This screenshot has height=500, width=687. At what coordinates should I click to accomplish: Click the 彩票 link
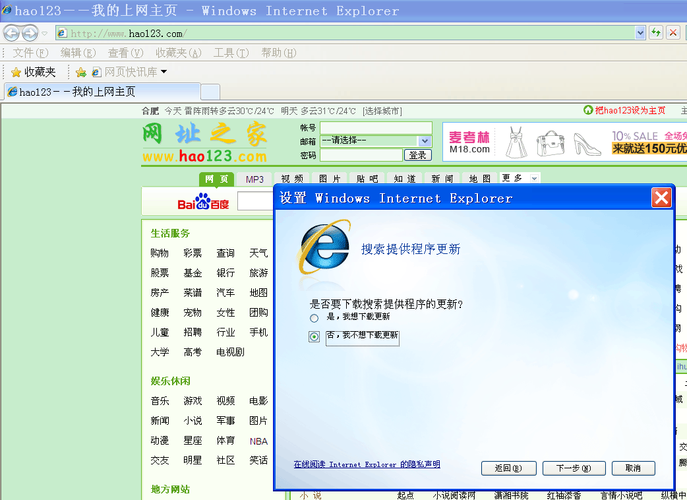pyautogui.click(x=192, y=253)
